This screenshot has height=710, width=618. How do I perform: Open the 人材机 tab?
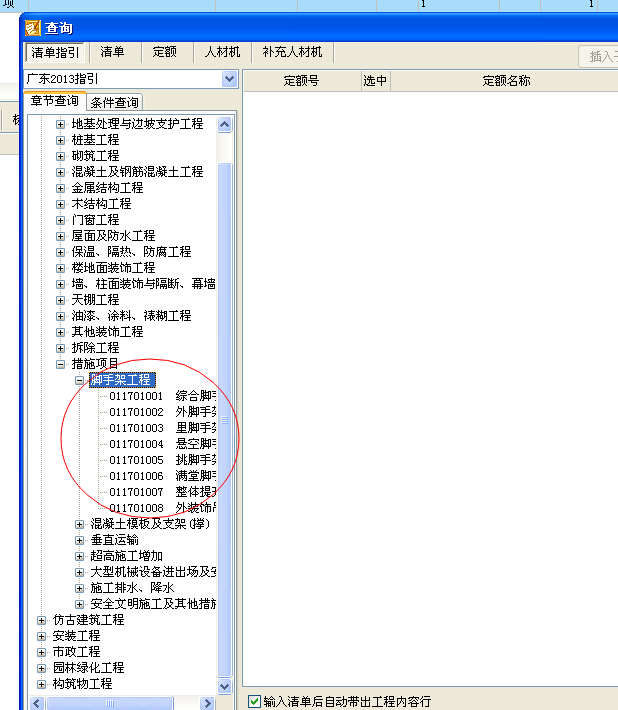point(222,52)
